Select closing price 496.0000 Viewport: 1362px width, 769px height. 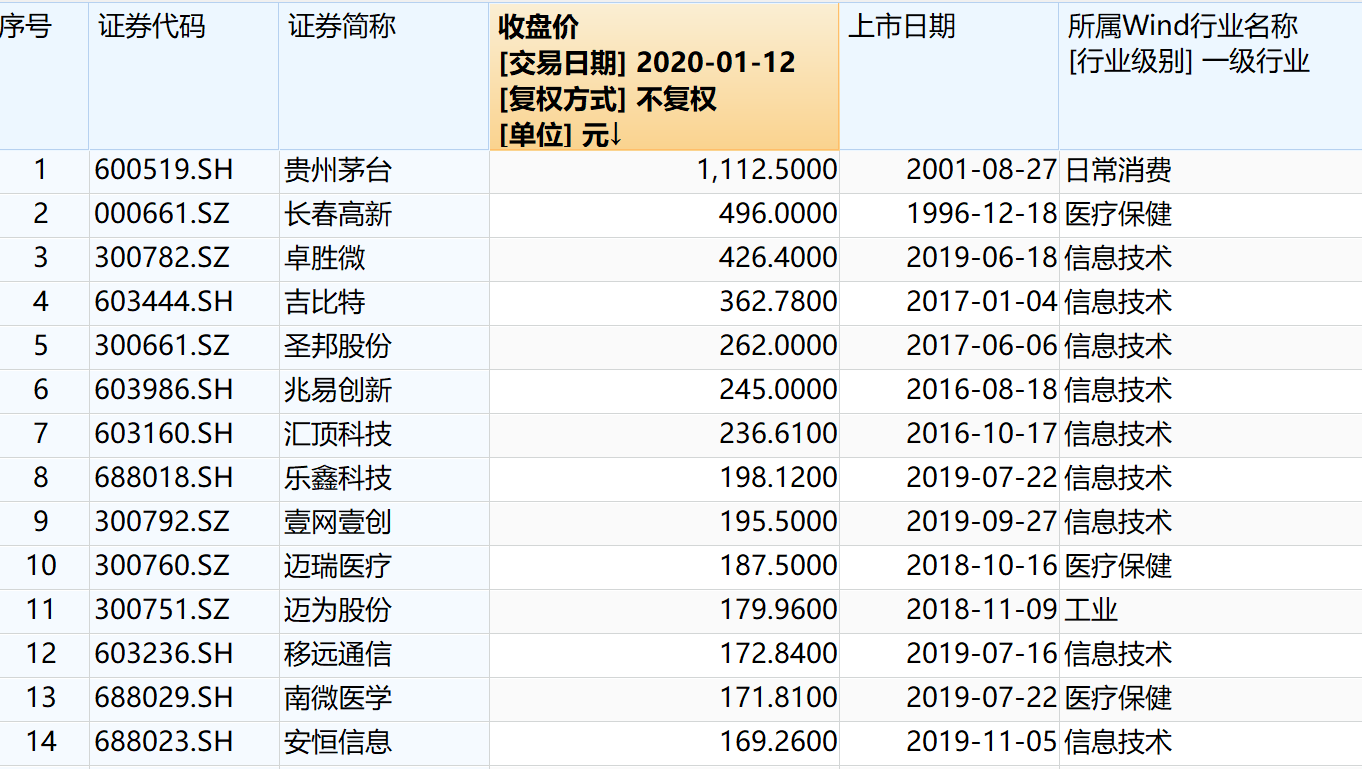point(778,214)
